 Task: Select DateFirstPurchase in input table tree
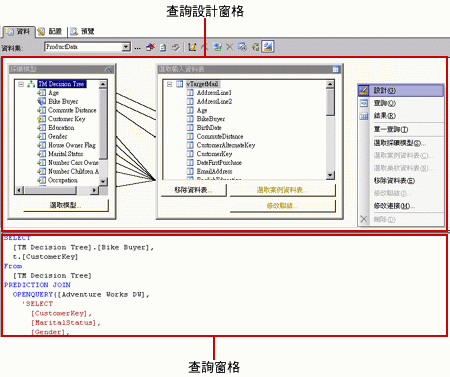point(219,163)
